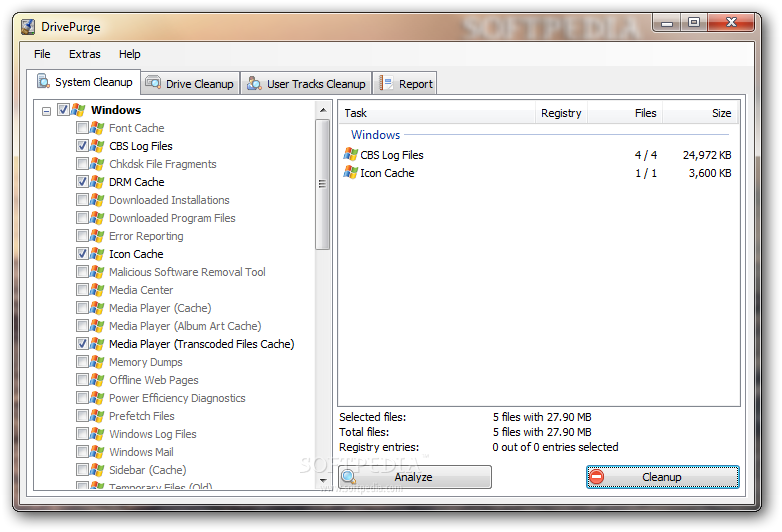782x532 pixels.
Task: Switch to the Report tab
Action: 405,83
